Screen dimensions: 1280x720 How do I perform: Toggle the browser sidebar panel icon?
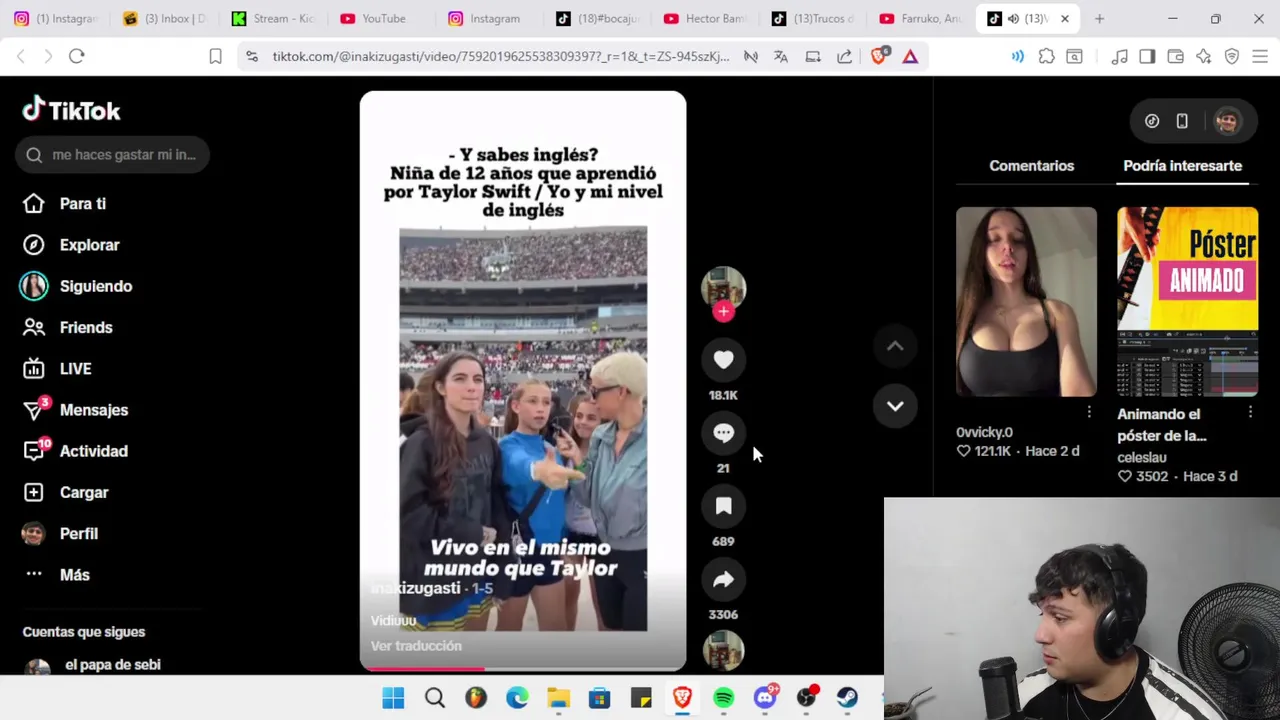pos(1147,57)
